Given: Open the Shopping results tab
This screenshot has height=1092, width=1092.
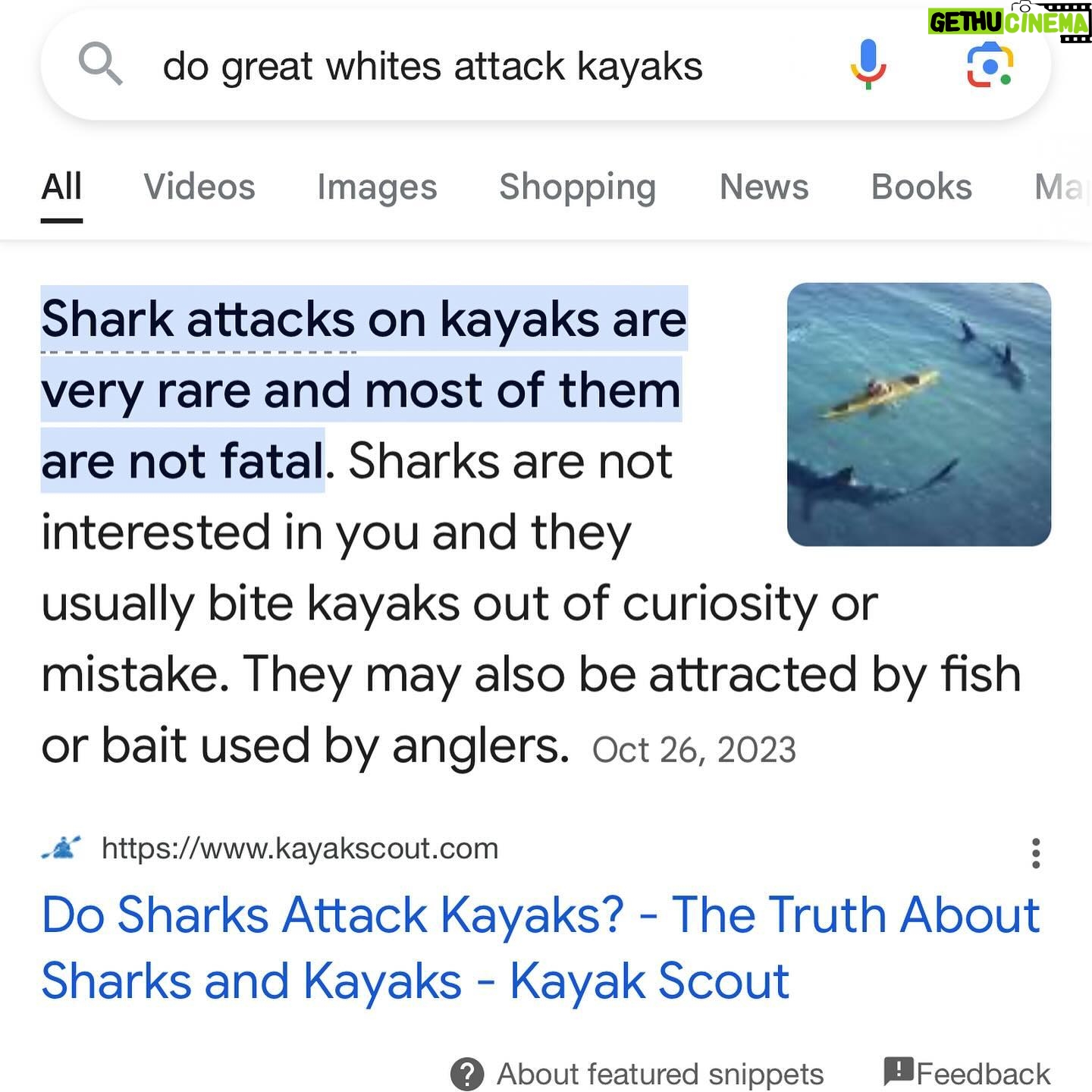Looking at the screenshot, I should tap(578, 187).
